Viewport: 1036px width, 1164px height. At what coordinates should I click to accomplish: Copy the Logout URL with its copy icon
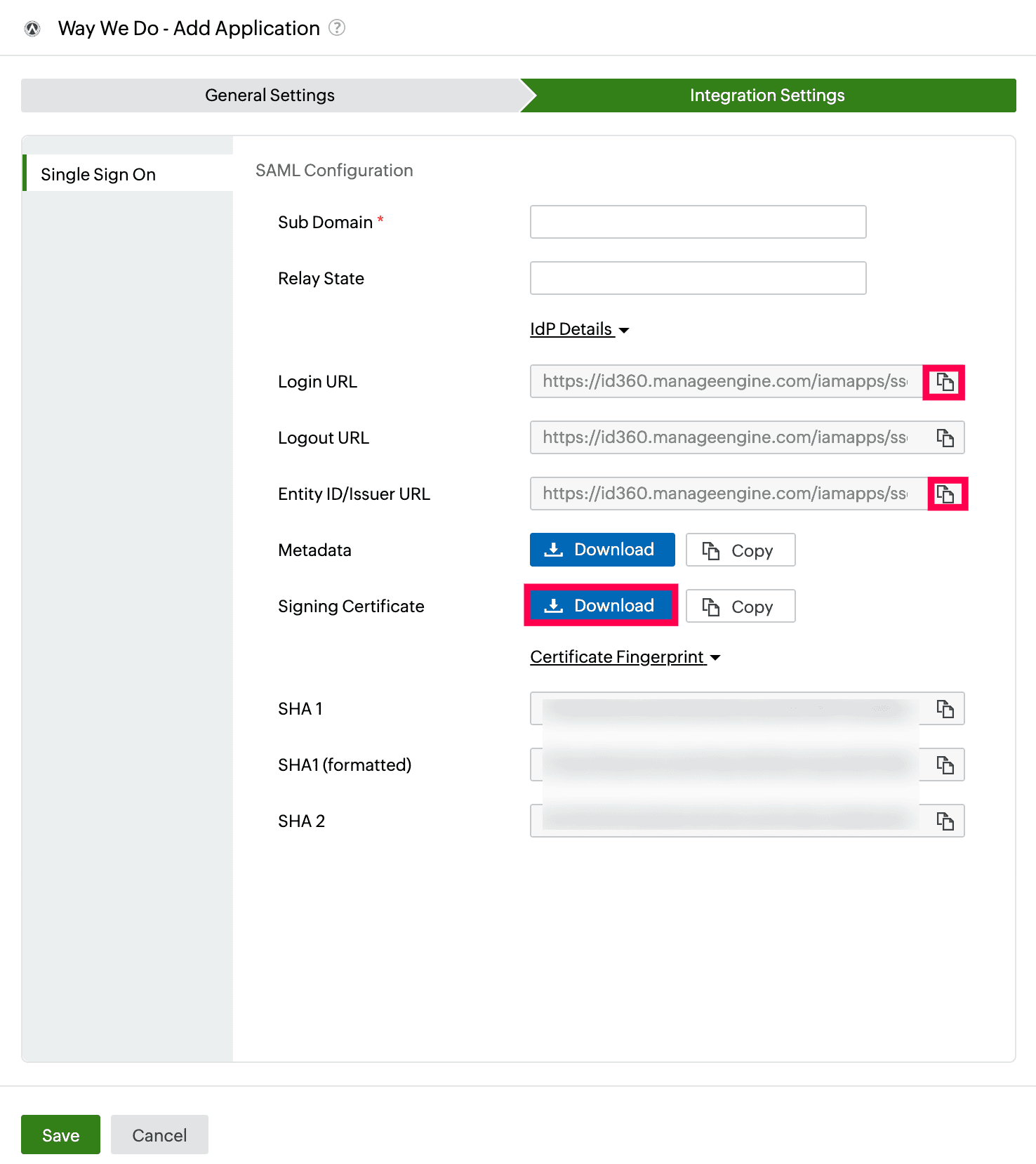tap(945, 438)
